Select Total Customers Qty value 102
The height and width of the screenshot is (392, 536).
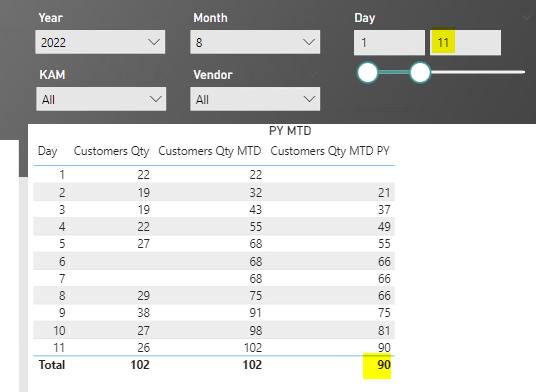(x=140, y=365)
